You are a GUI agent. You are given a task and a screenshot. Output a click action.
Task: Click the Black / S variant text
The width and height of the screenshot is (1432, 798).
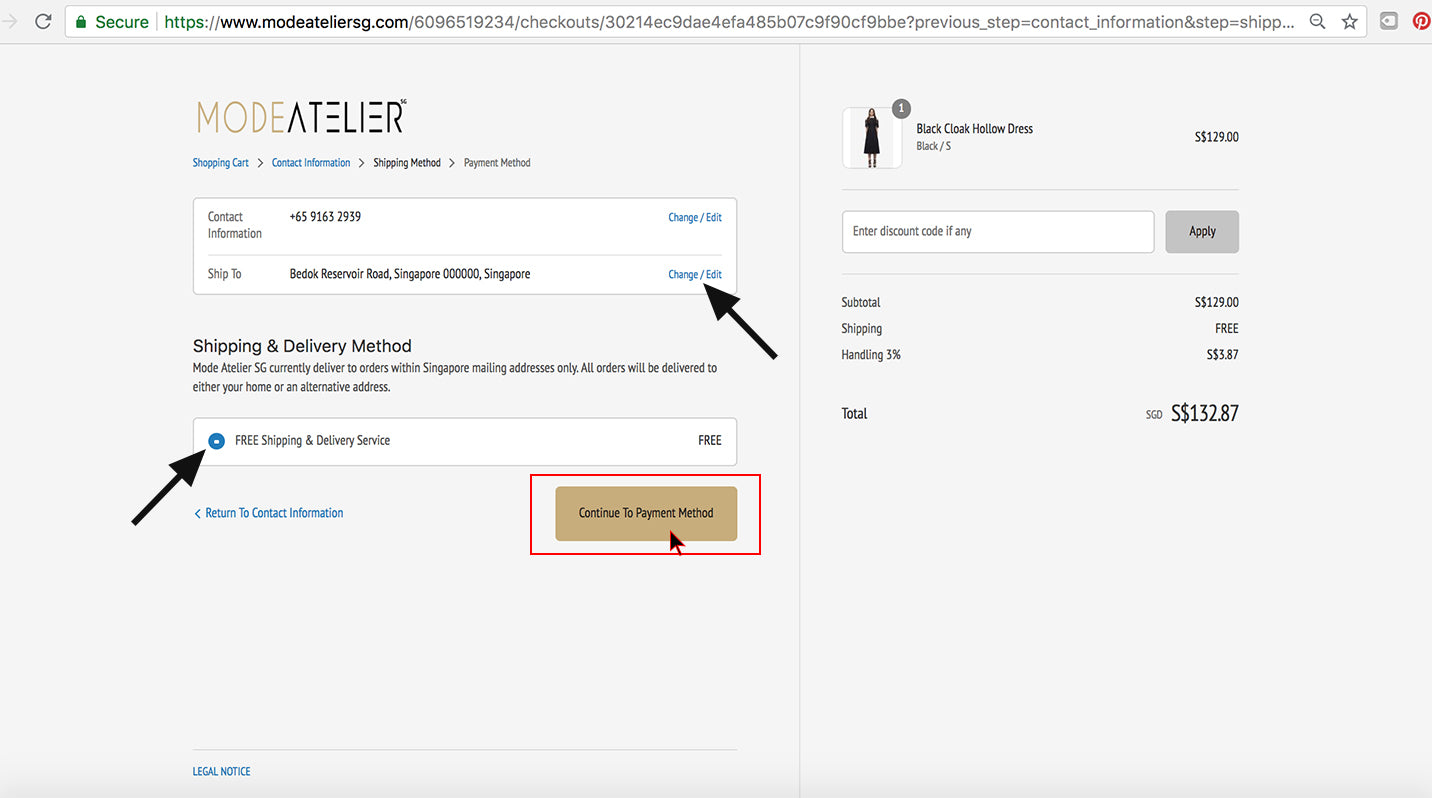tap(934, 146)
